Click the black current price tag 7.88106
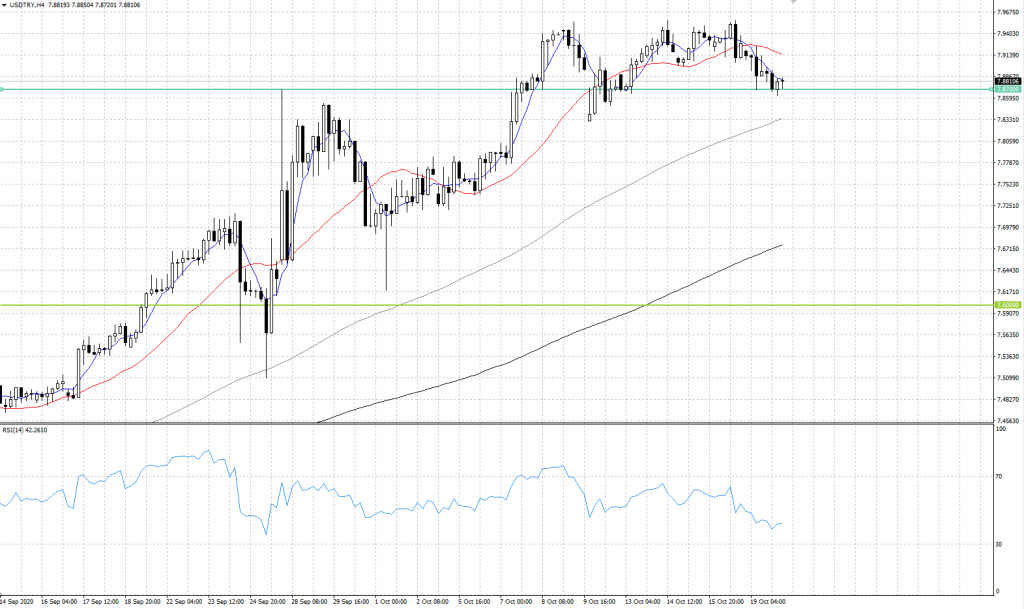The width and height of the screenshot is (1024, 609). (x=1005, y=81)
